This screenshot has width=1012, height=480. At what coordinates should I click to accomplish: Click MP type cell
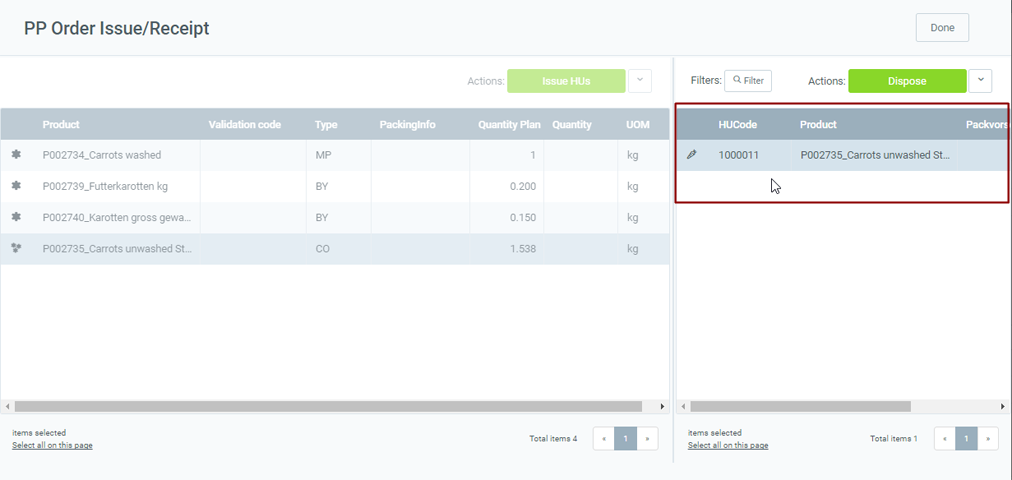coord(338,155)
